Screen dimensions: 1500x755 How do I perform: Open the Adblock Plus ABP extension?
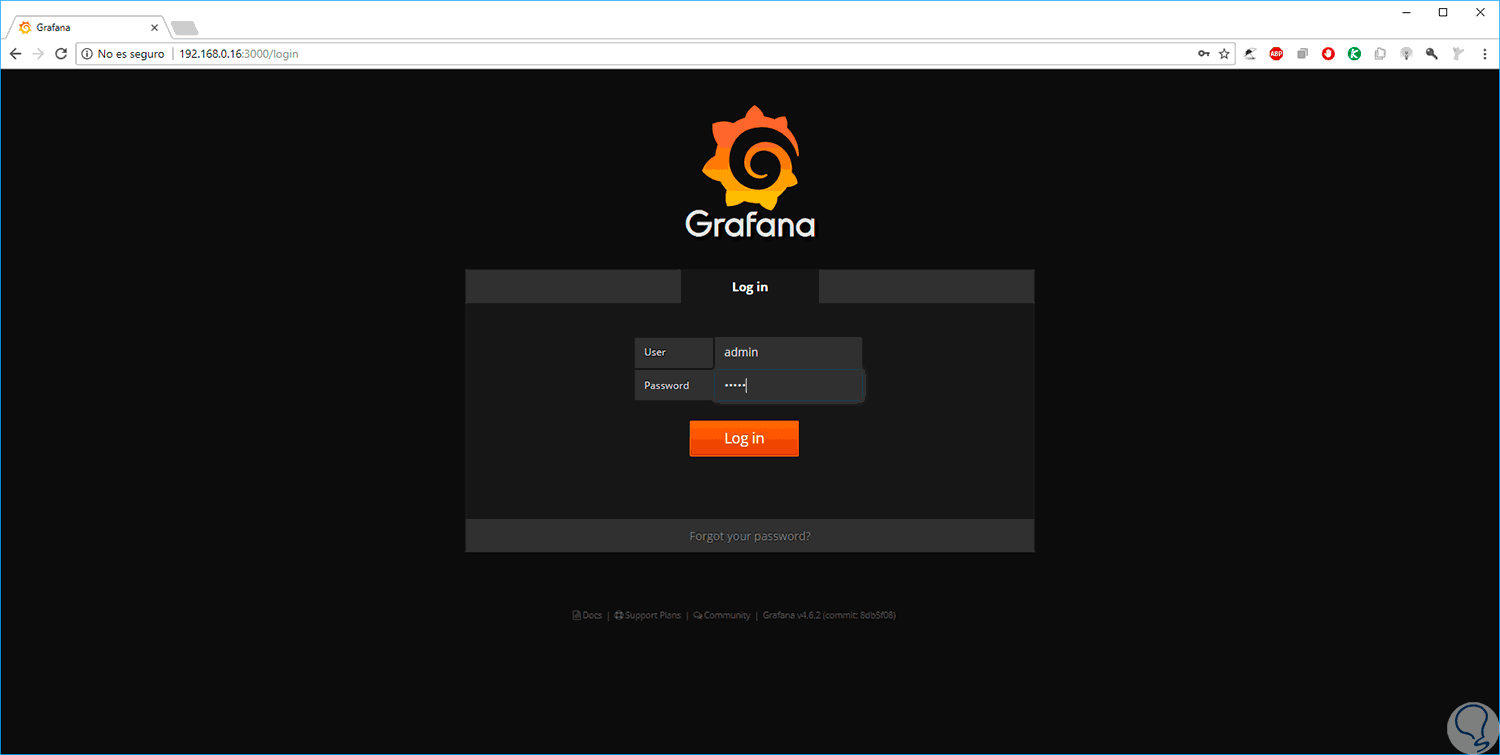(x=1276, y=54)
